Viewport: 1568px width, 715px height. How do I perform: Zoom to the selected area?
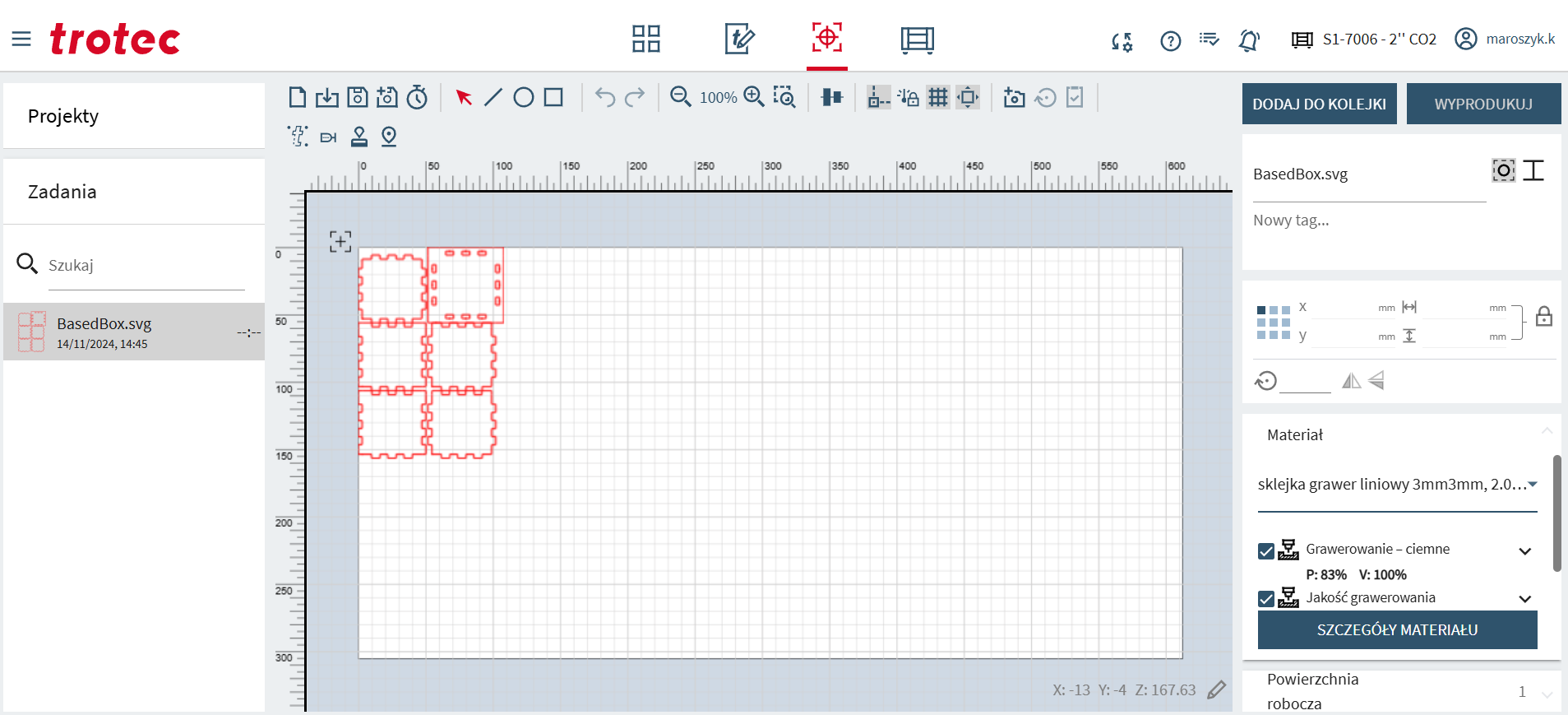tap(784, 97)
